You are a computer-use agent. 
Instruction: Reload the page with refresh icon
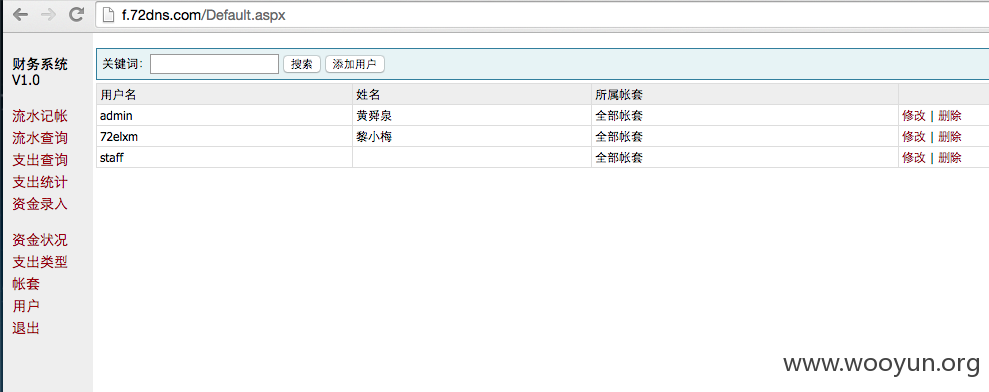click(76, 15)
